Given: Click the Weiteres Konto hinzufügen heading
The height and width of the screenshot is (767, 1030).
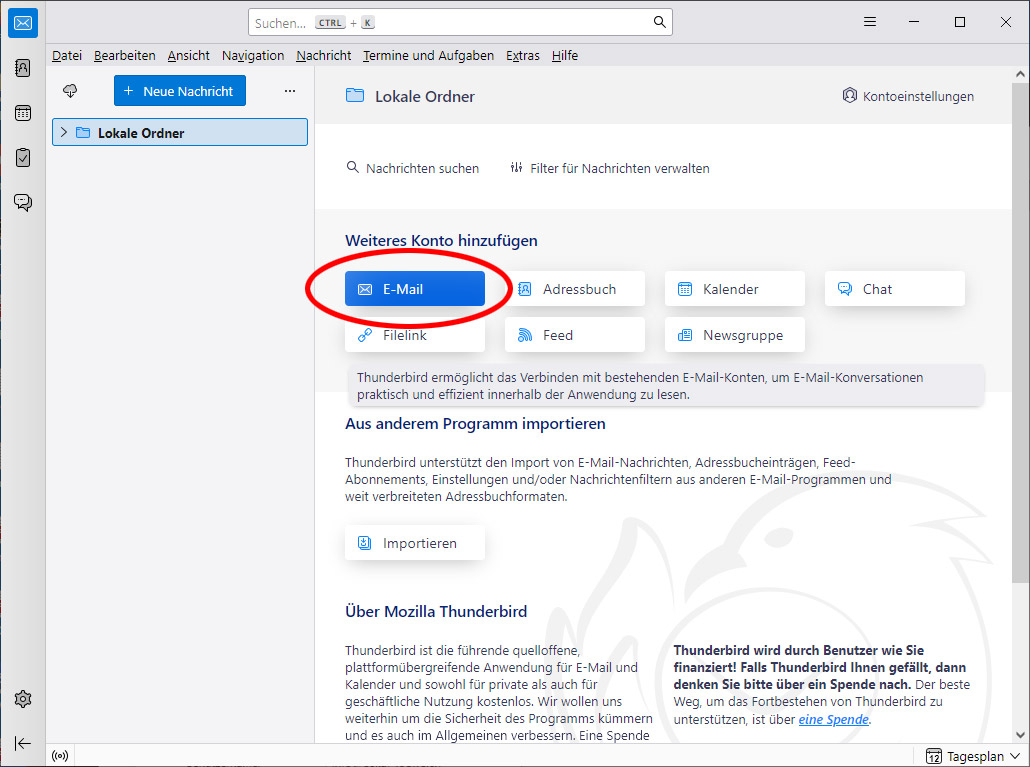Looking at the screenshot, I should tap(441, 240).
